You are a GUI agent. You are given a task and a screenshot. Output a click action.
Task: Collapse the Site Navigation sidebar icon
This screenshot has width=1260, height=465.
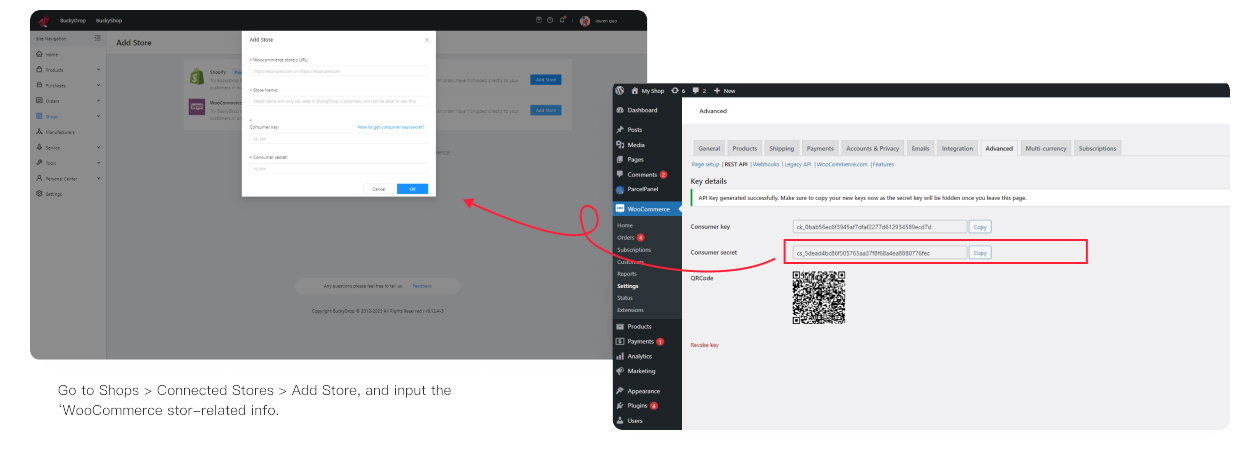(x=98, y=38)
